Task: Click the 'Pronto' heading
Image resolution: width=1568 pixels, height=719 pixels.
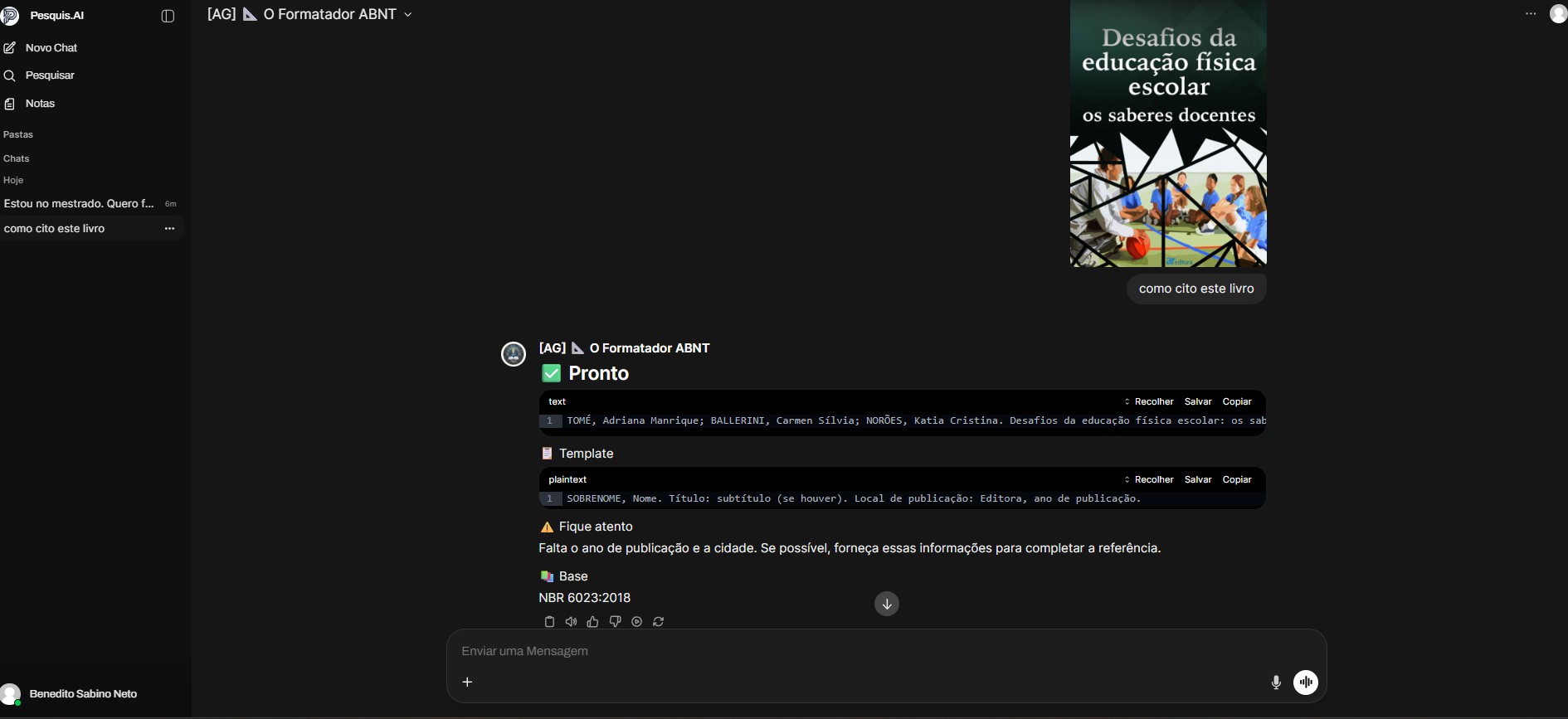Action: [599, 373]
